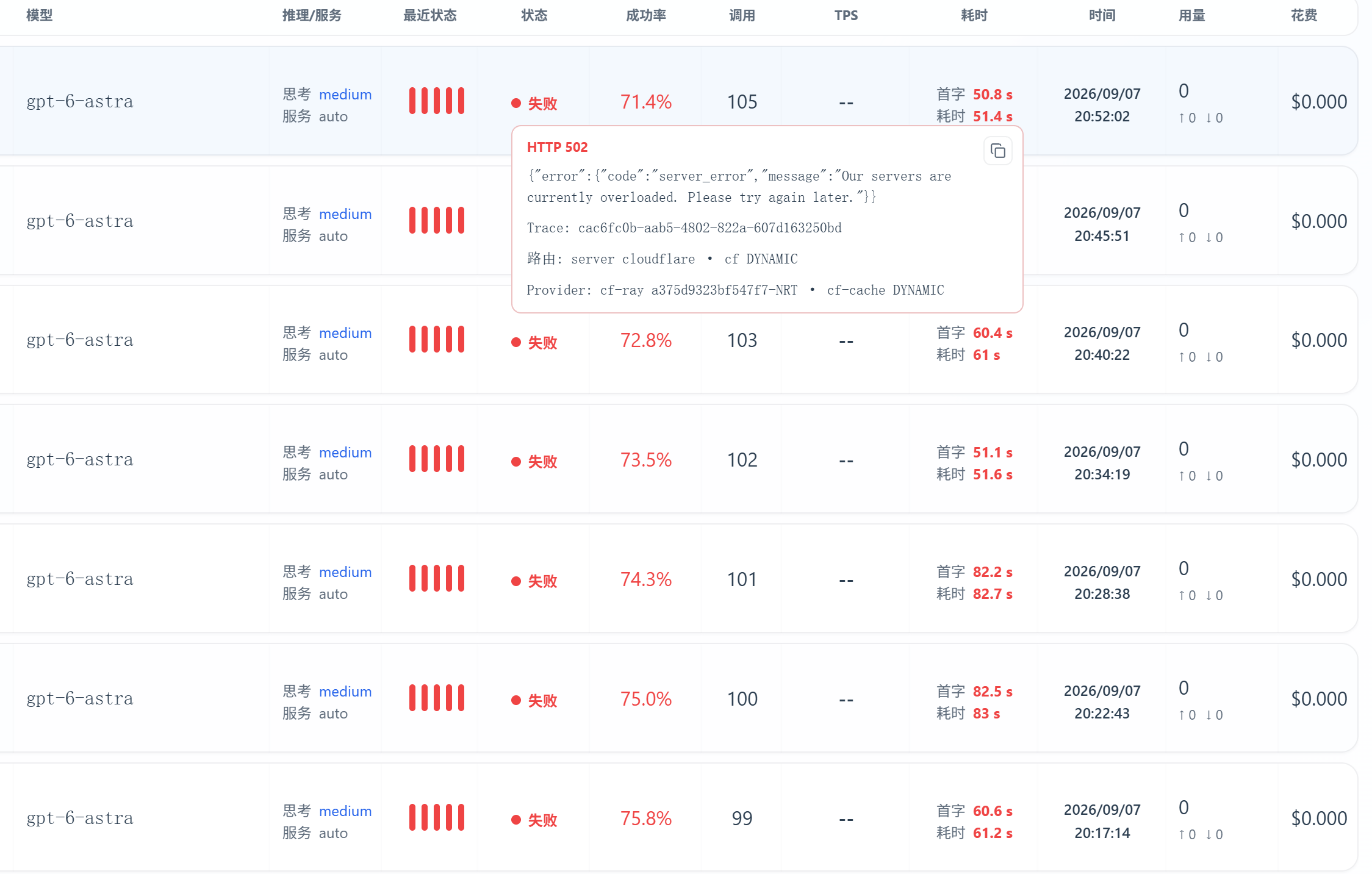
Task: Click red status bars in 20:34:19 row
Action: pyautogui.click(x=437, y=459)
